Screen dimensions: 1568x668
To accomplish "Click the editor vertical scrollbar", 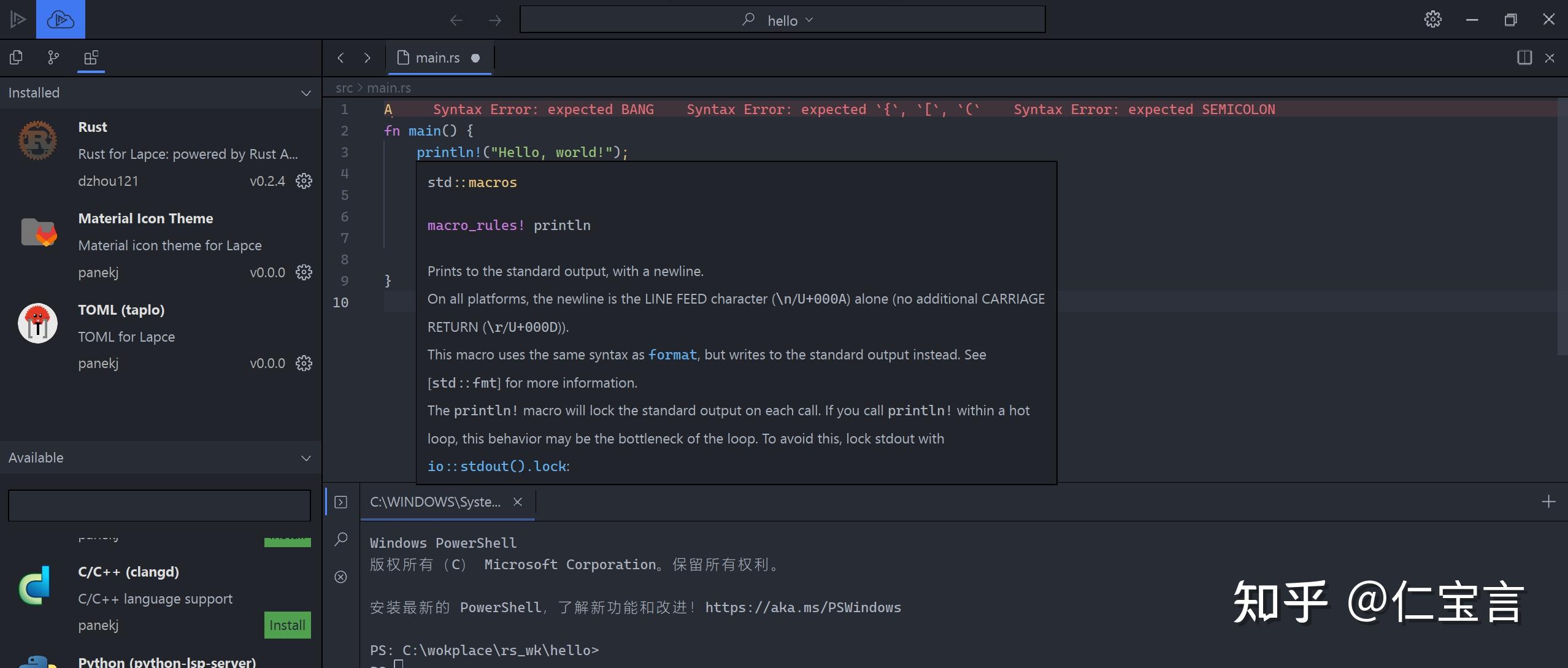I will coord(1562,227).
